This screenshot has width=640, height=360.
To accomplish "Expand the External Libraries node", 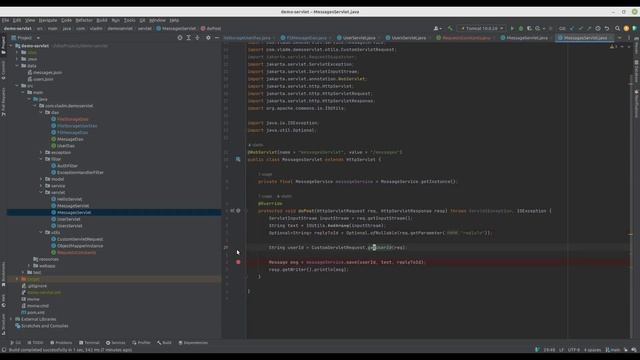I will [x=11, y=319].
